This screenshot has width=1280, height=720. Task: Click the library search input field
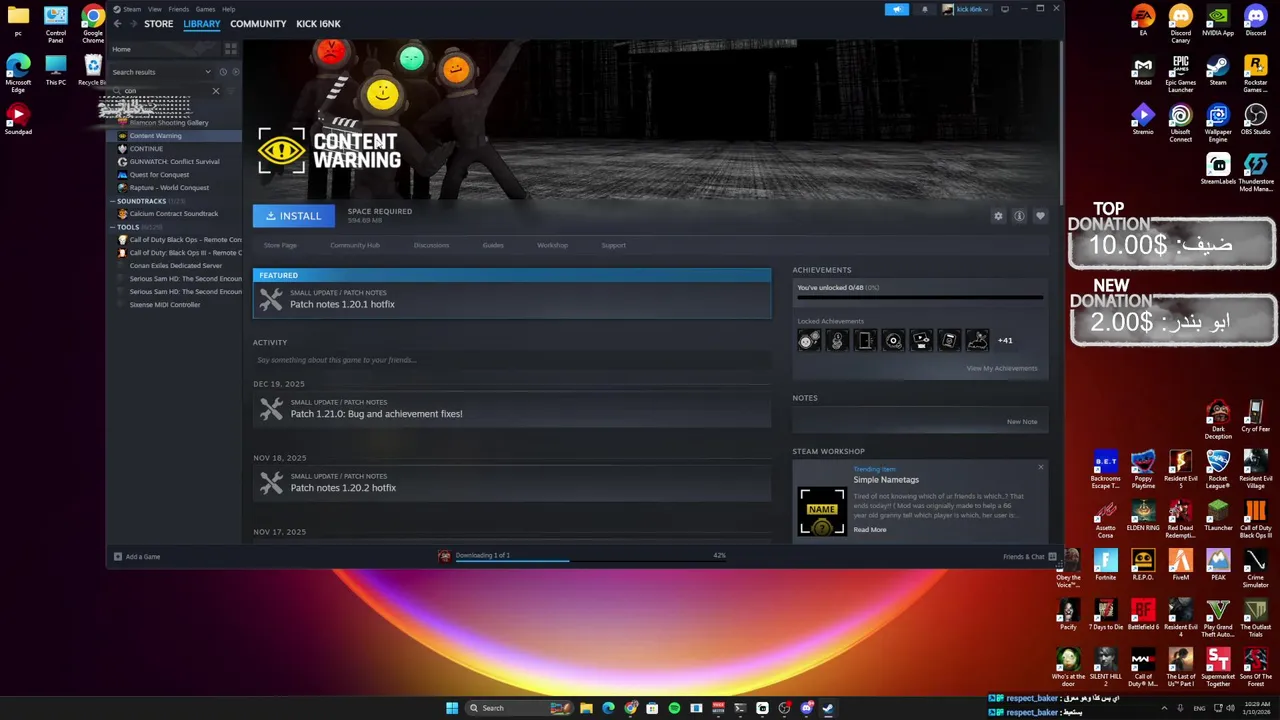point(165,91)
